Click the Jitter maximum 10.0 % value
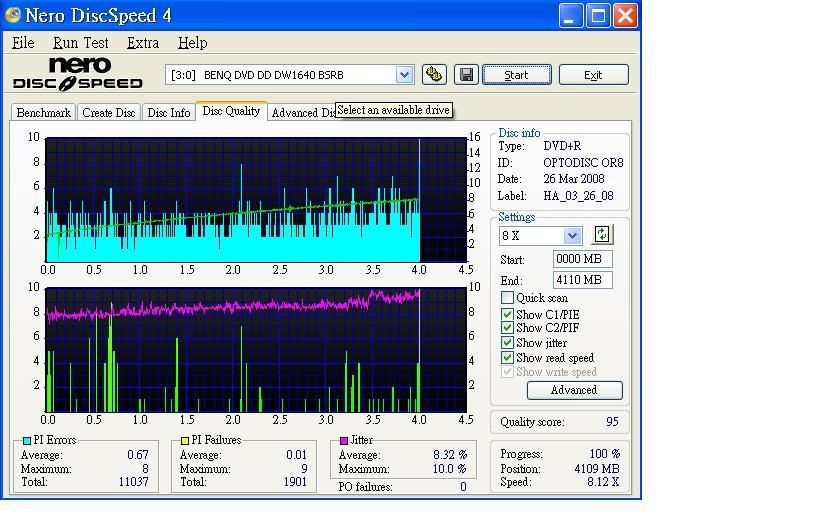Screen dimensions: 840x525 pyautogui.click(x=450, y=469)
